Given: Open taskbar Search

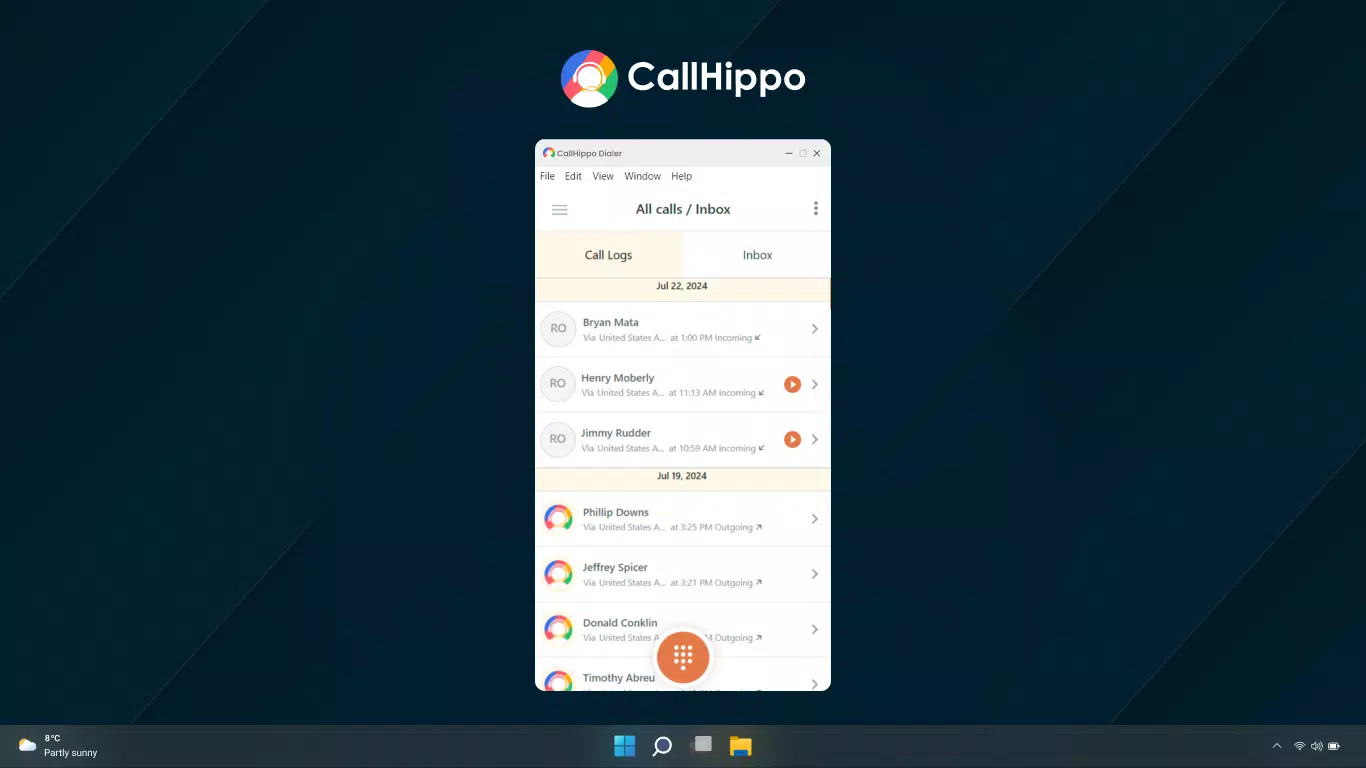Looking at the screenshot, I should click(x=662, y=746).
